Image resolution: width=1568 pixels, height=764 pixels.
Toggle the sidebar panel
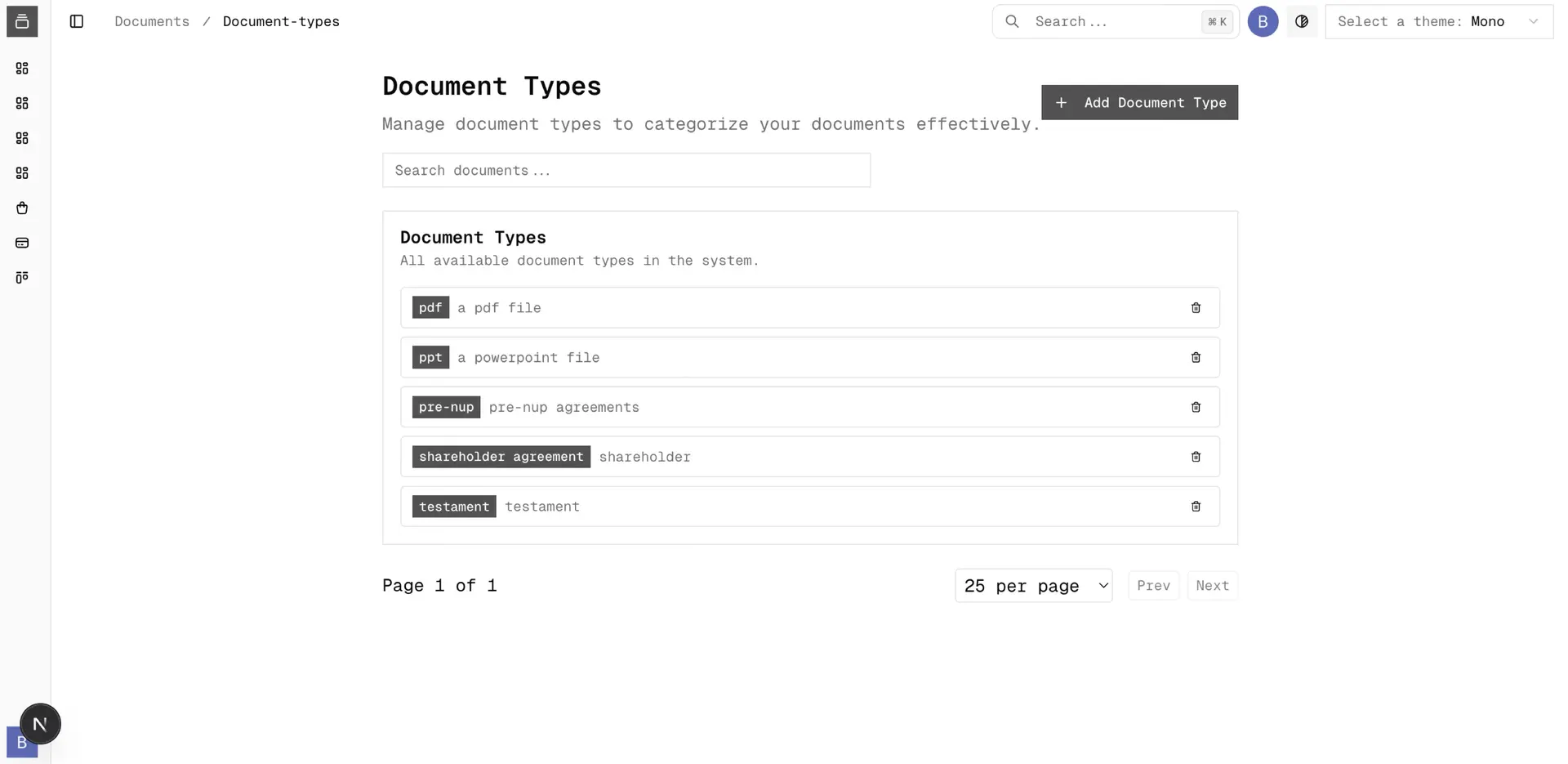point(77,21)
